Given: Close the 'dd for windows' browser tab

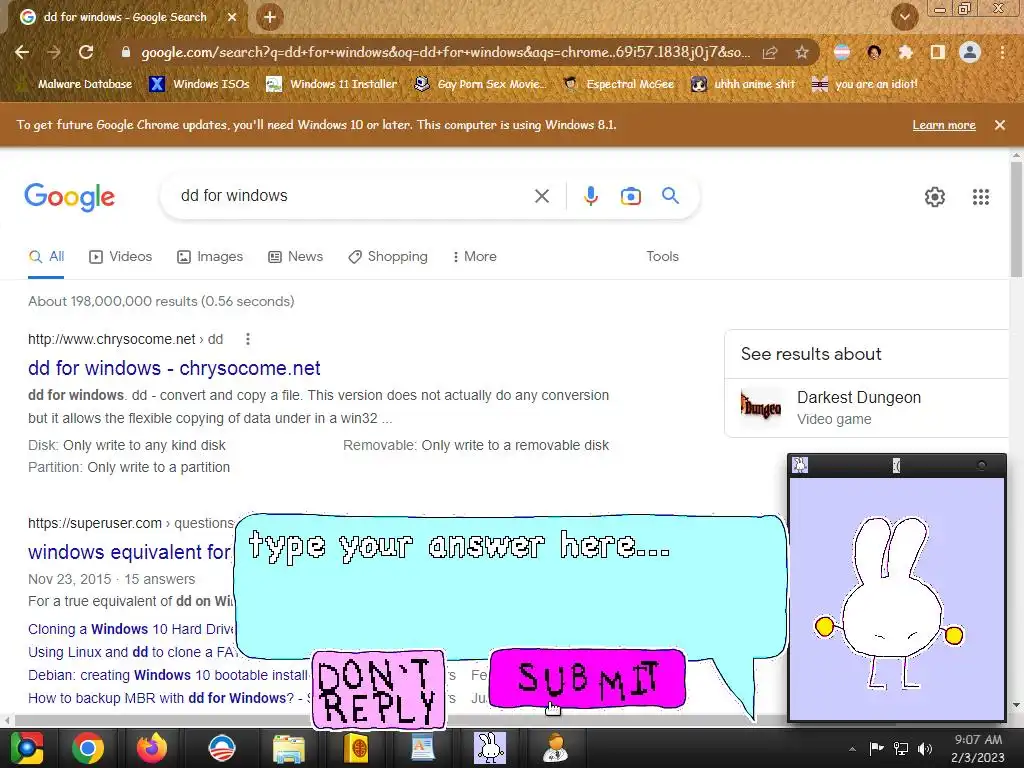Looking at the screenshot, I should click(232, 17).
